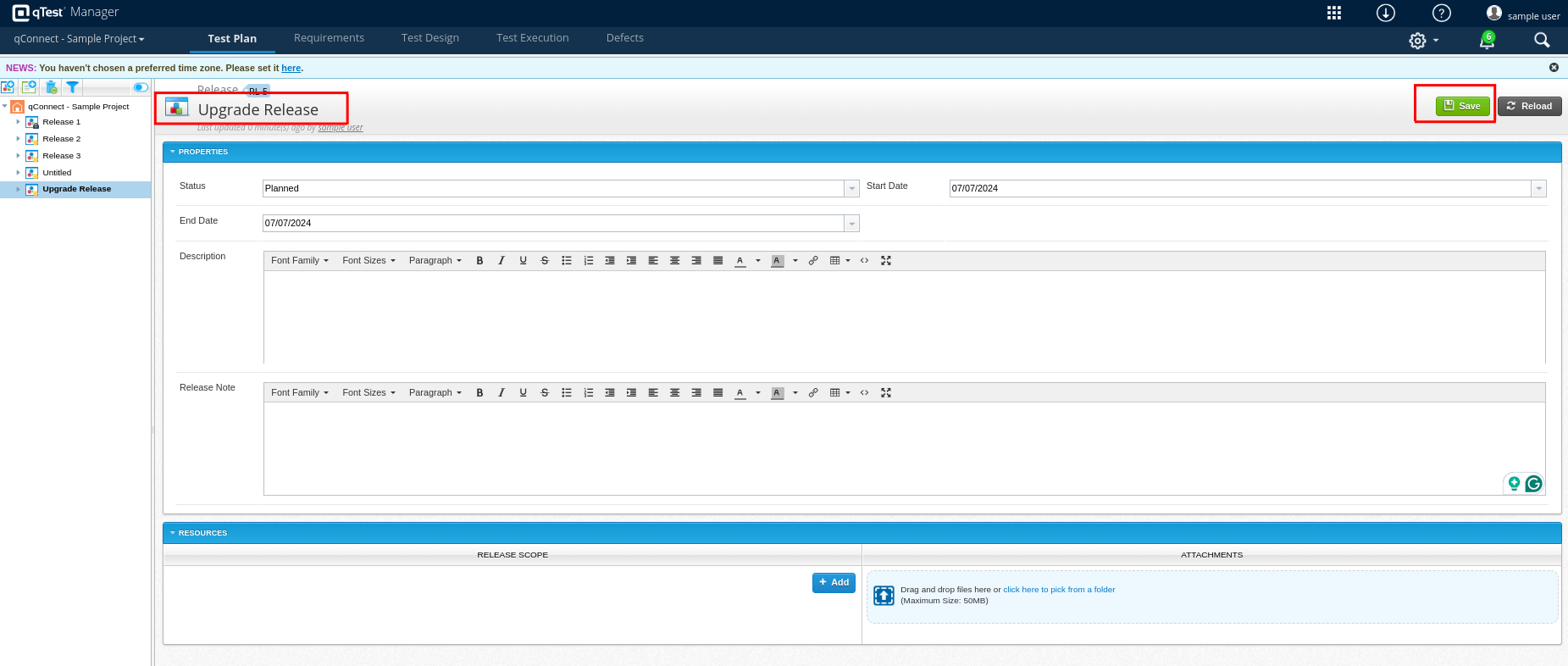Screen dimensions: 1568x666
Task: Open the Defects tab
Action: coord(624,38)
